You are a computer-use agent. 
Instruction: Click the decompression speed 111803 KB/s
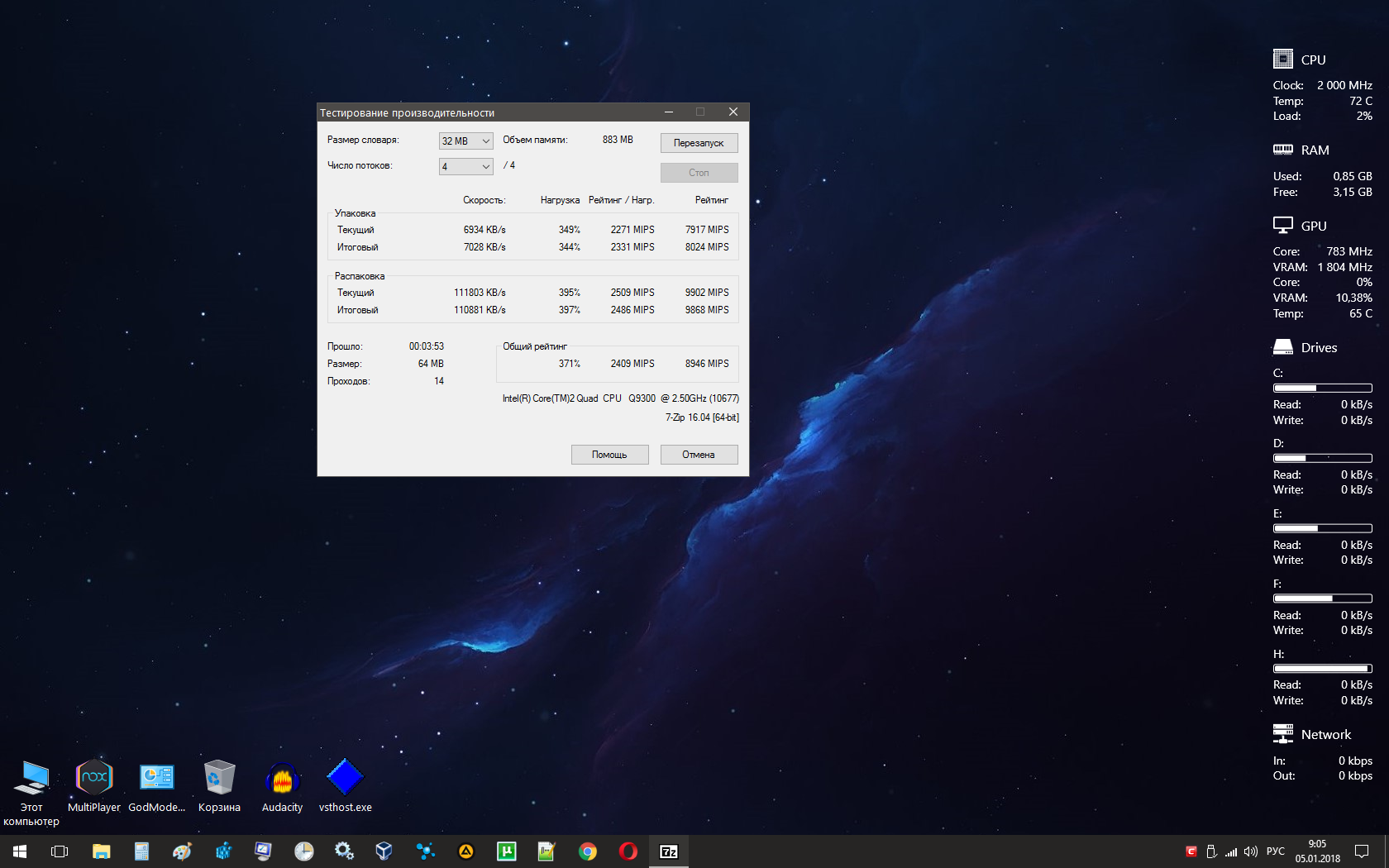click(480, 293)
